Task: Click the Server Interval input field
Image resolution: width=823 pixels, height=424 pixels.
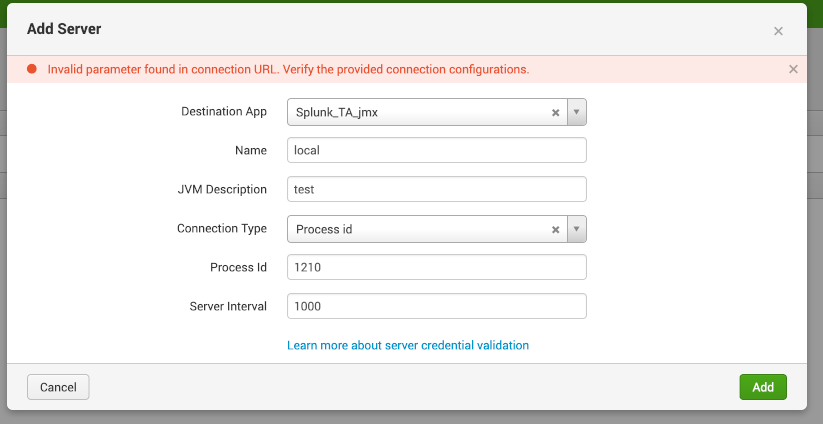Action: pos(436,306)
